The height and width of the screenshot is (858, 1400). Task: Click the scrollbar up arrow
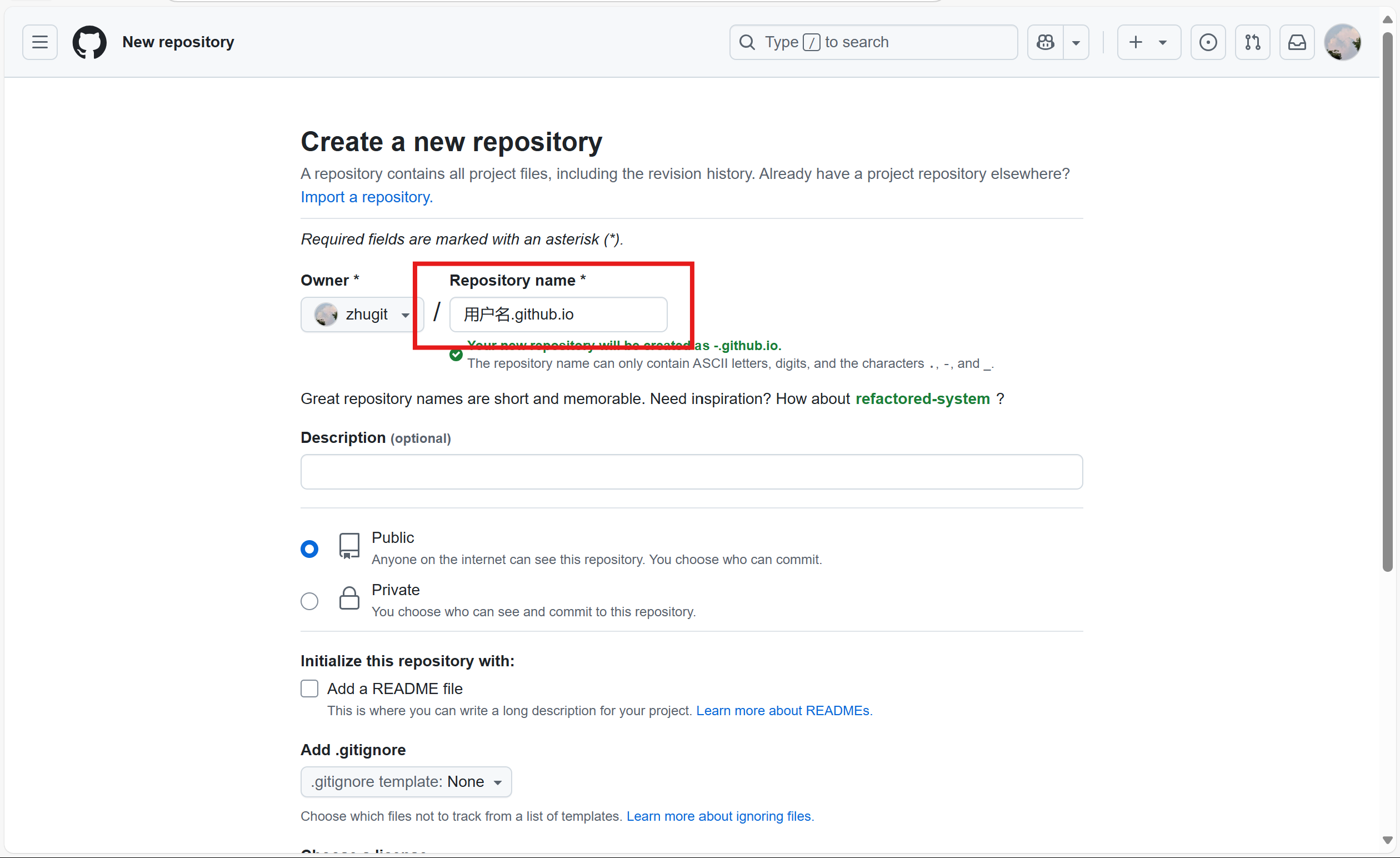click(x=1388, y=19)
